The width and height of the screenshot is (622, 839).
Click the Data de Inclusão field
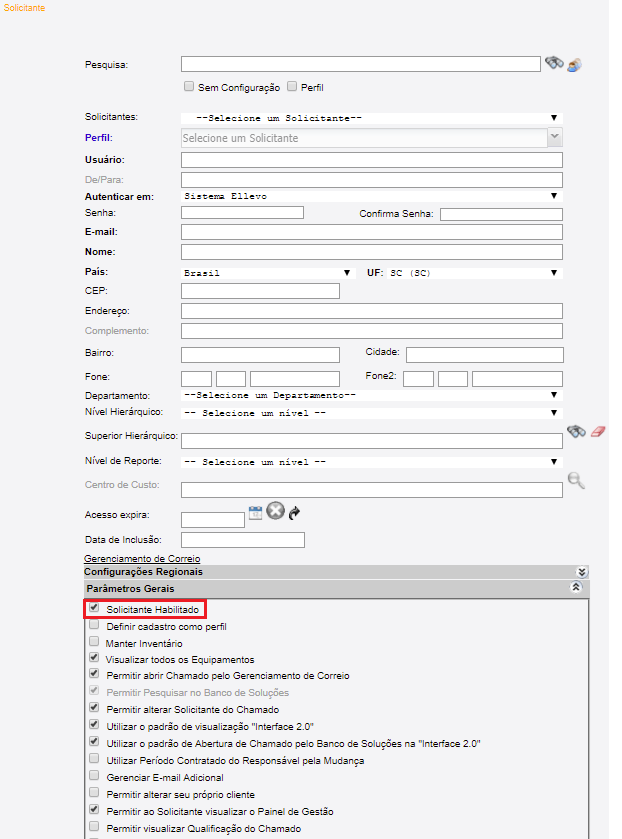(242, 540)
